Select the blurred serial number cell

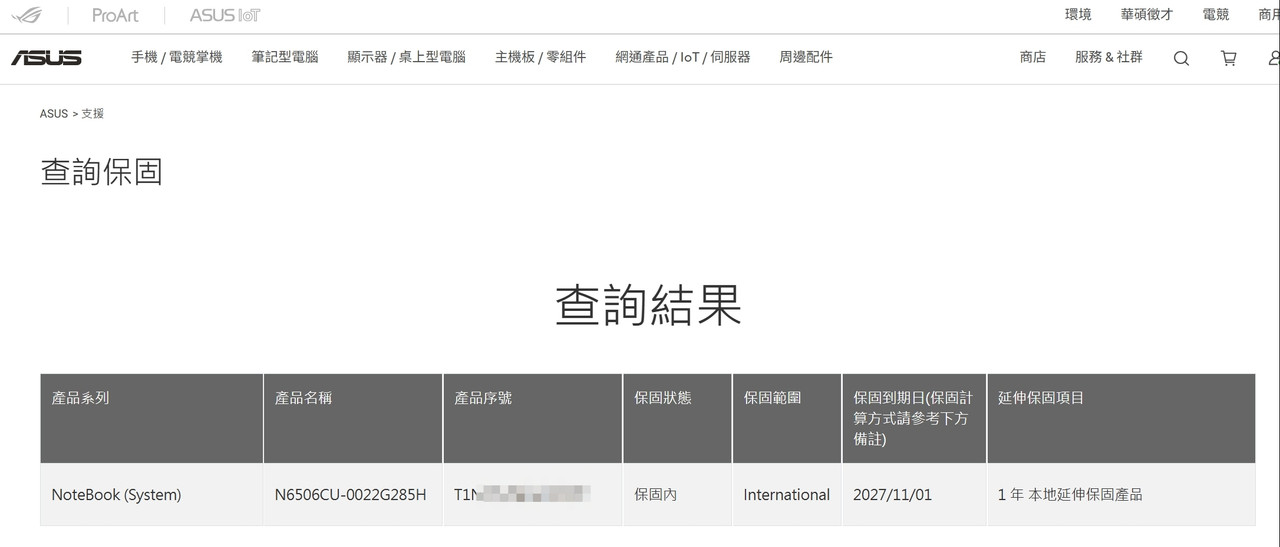(x=533, y=495)
